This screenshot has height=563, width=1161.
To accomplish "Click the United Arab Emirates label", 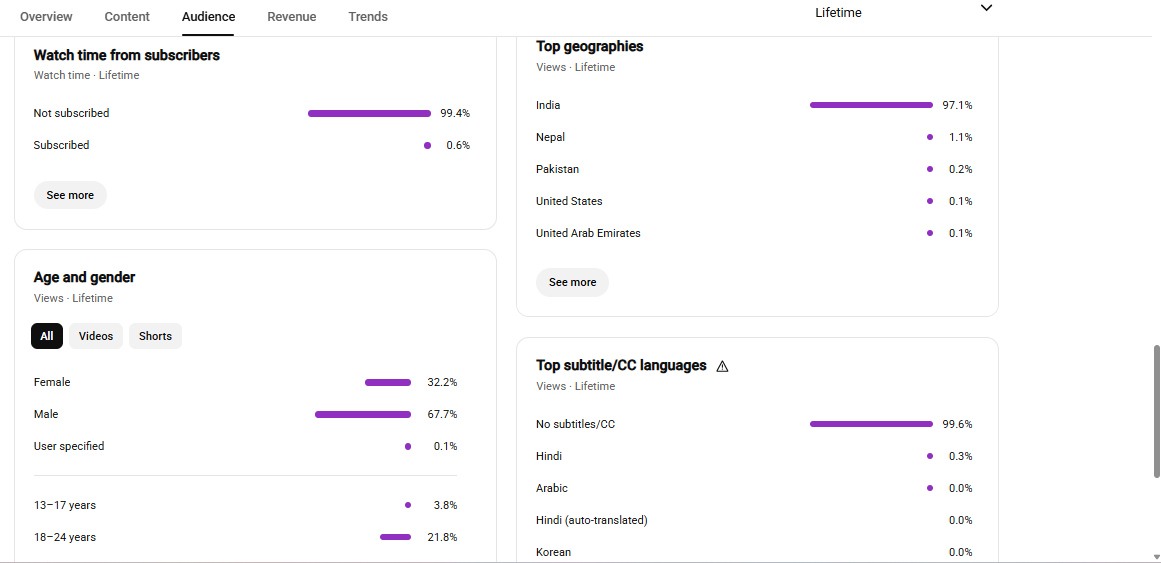I will click(x=588, y=233).
